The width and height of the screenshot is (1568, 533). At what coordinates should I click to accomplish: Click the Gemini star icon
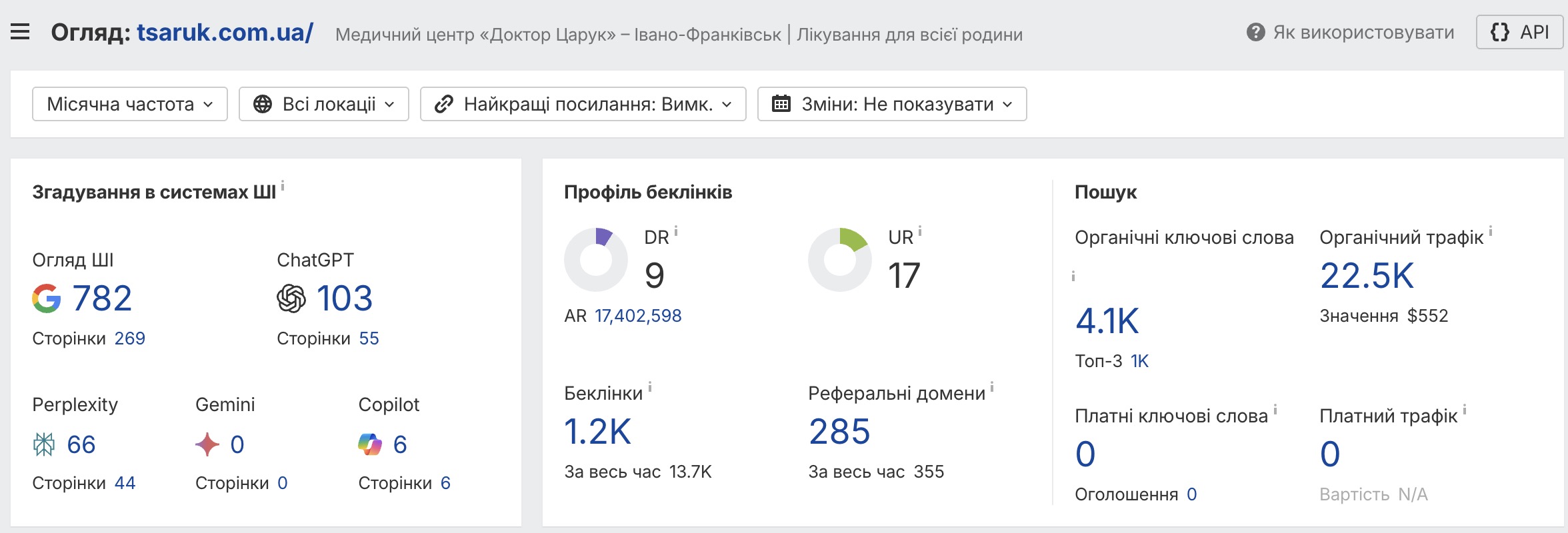pyautogui.click(x=207, y=444)
